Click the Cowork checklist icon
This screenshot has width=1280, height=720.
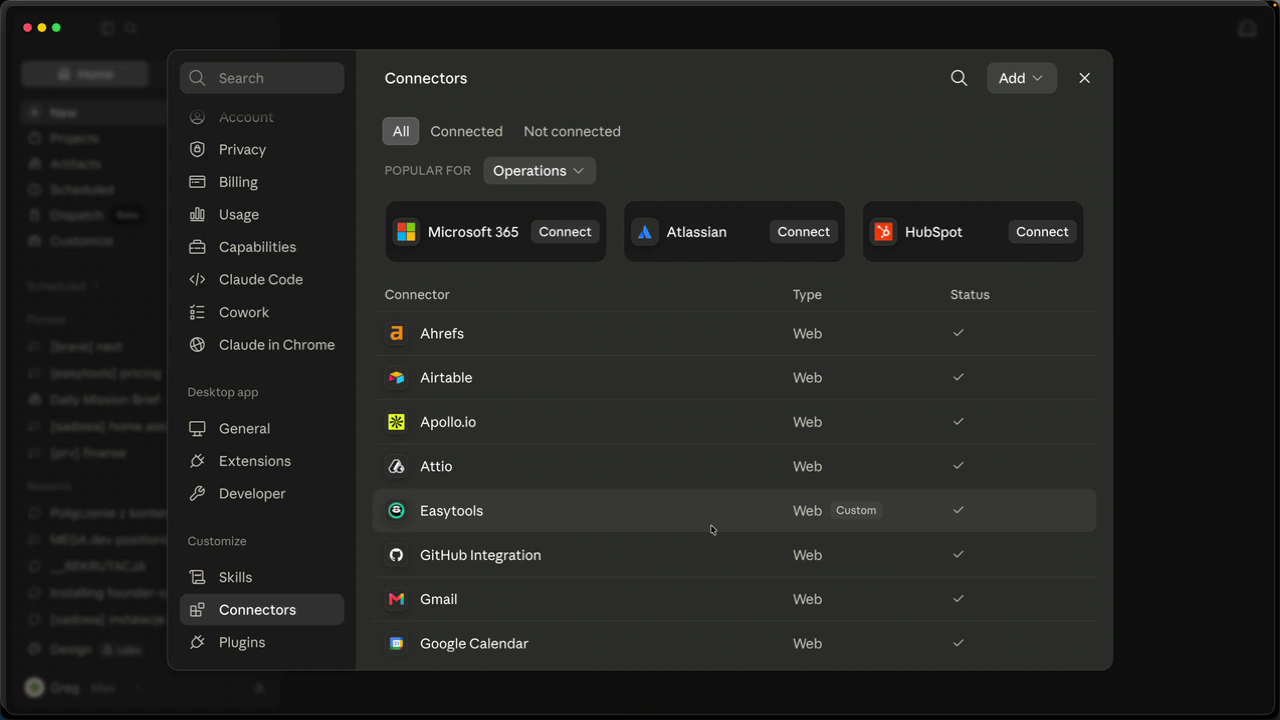coord(197,312)
